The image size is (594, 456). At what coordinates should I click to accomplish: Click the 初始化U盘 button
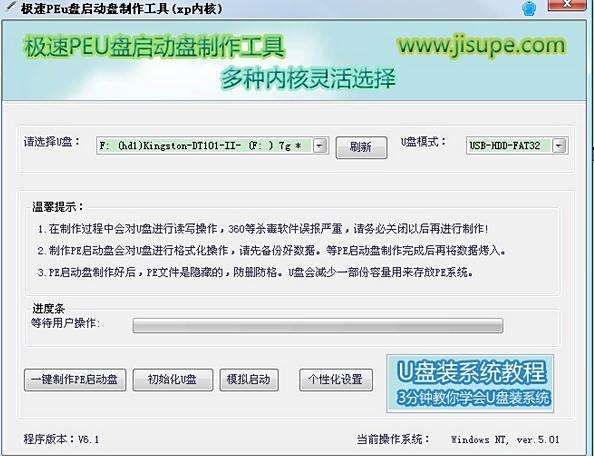coord(173,379)
